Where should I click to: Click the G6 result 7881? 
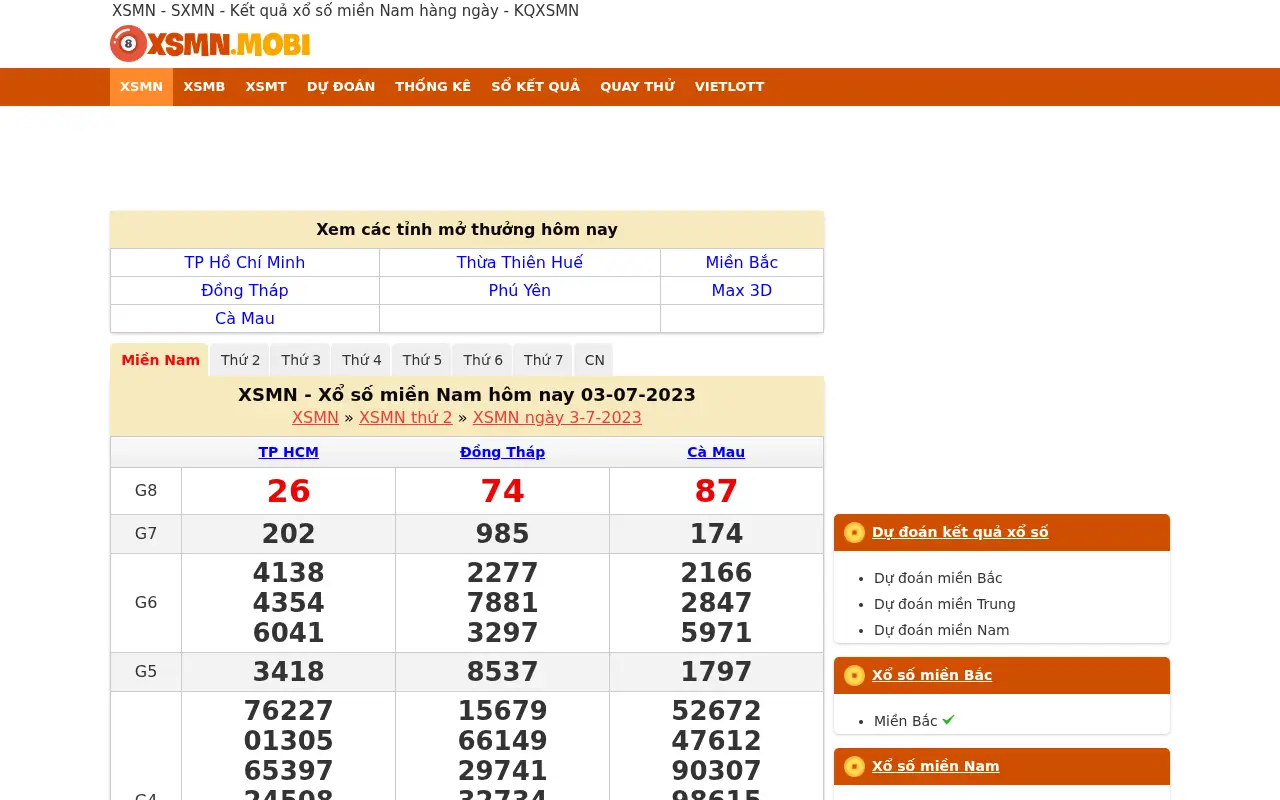pos(502,603)
